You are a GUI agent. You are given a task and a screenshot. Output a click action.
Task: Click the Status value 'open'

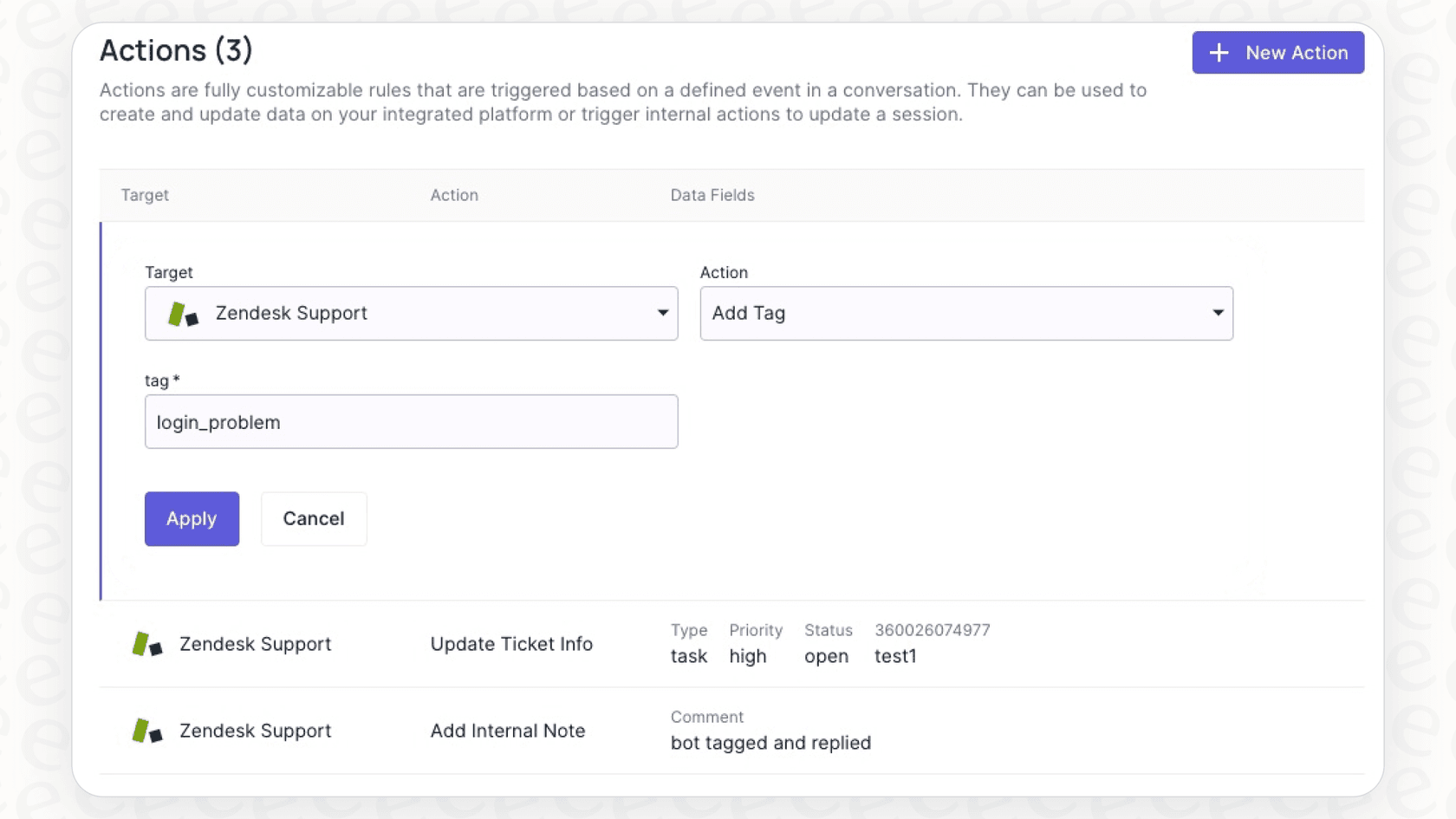pos(826,657)
